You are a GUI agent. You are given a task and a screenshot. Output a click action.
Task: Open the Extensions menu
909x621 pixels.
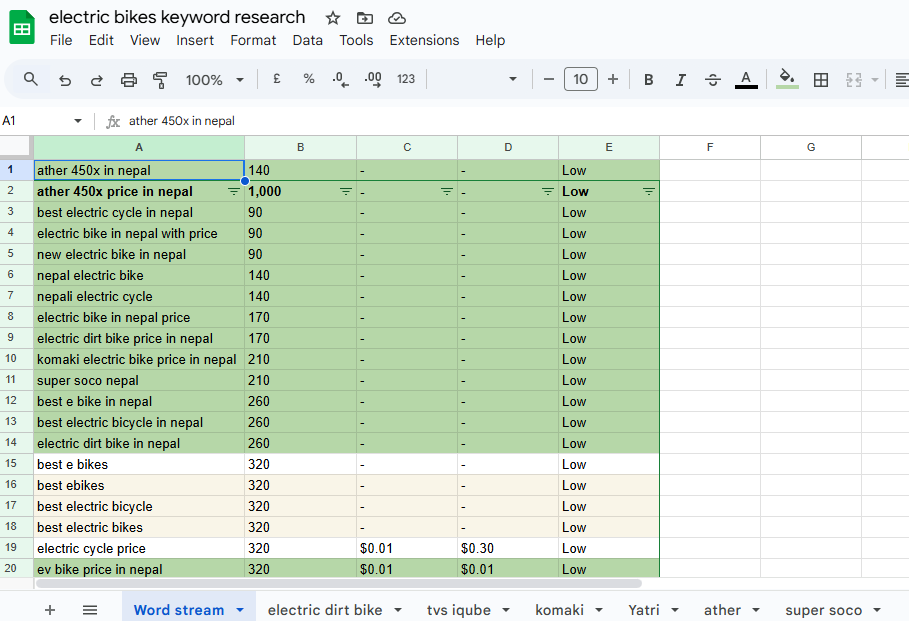click(x=424, y=40)
